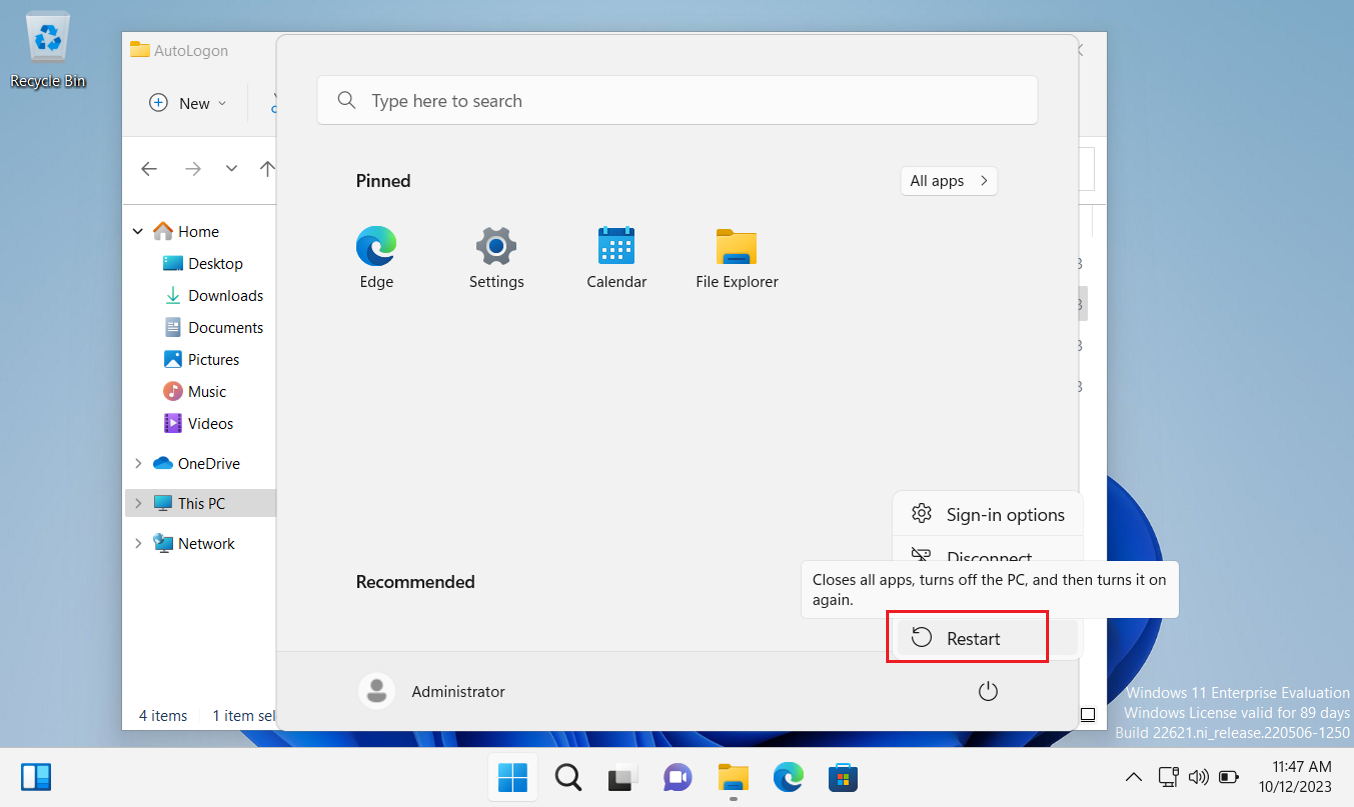This screenshot has width=1354, height=807.
Task: Select Home in the navigation pane
Action: (185, 232)
